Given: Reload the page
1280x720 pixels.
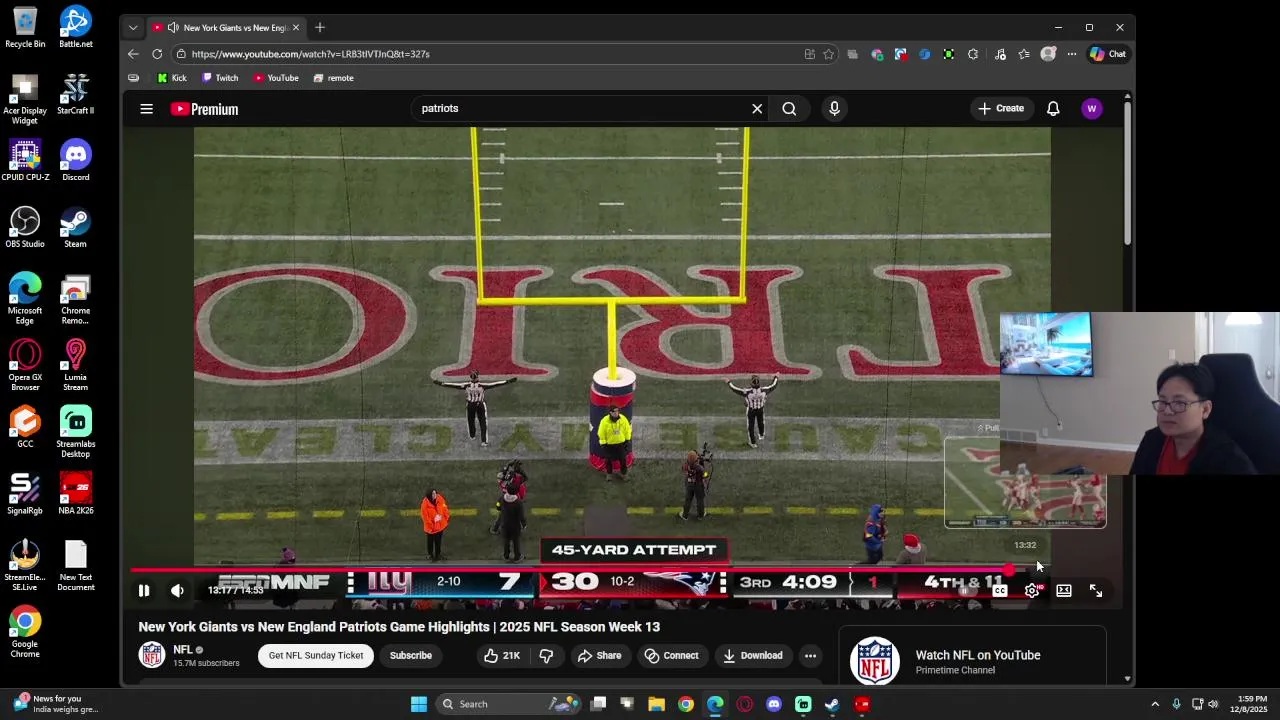Looking at the screenshot, I should [157, 54].
